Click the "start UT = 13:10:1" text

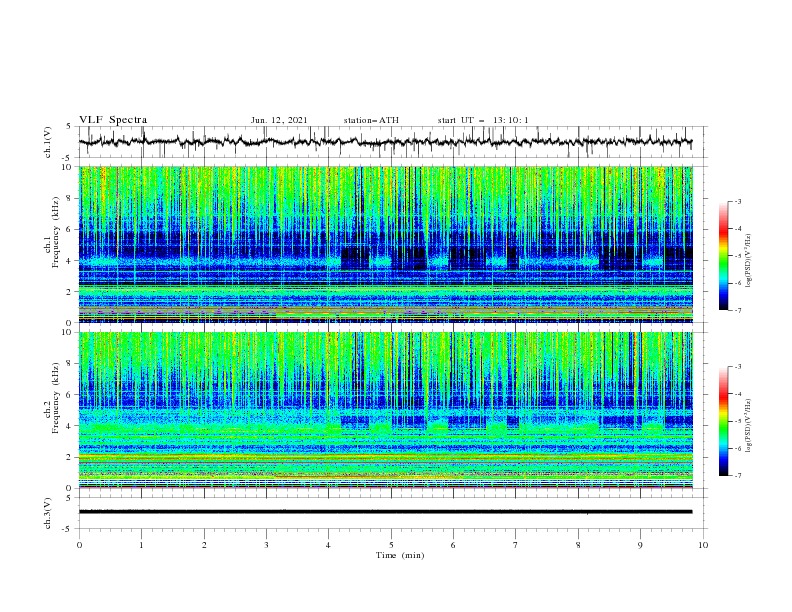(483, 120)
